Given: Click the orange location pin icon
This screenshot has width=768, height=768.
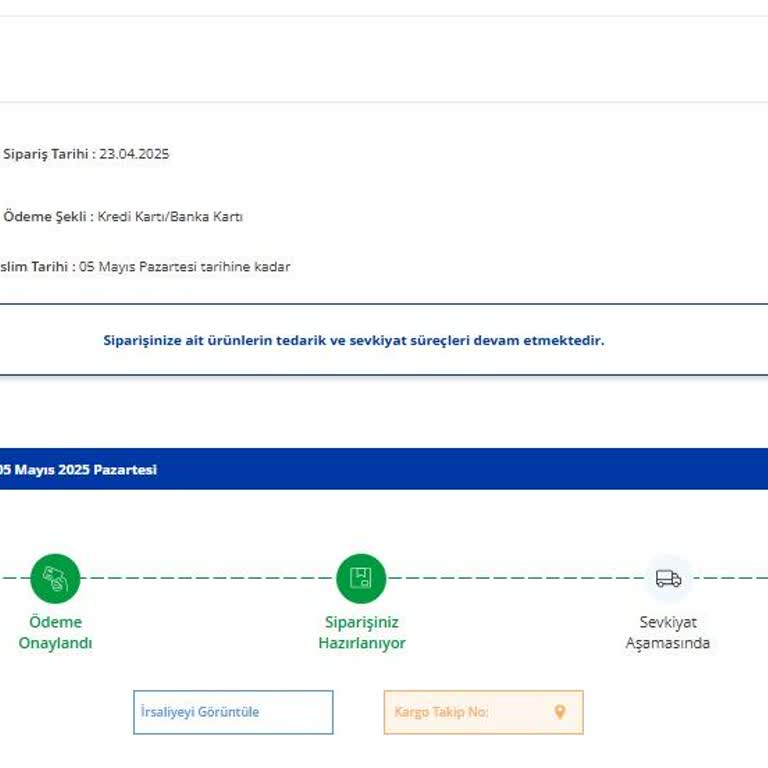Looking at the screenshot, I should 560,712.
